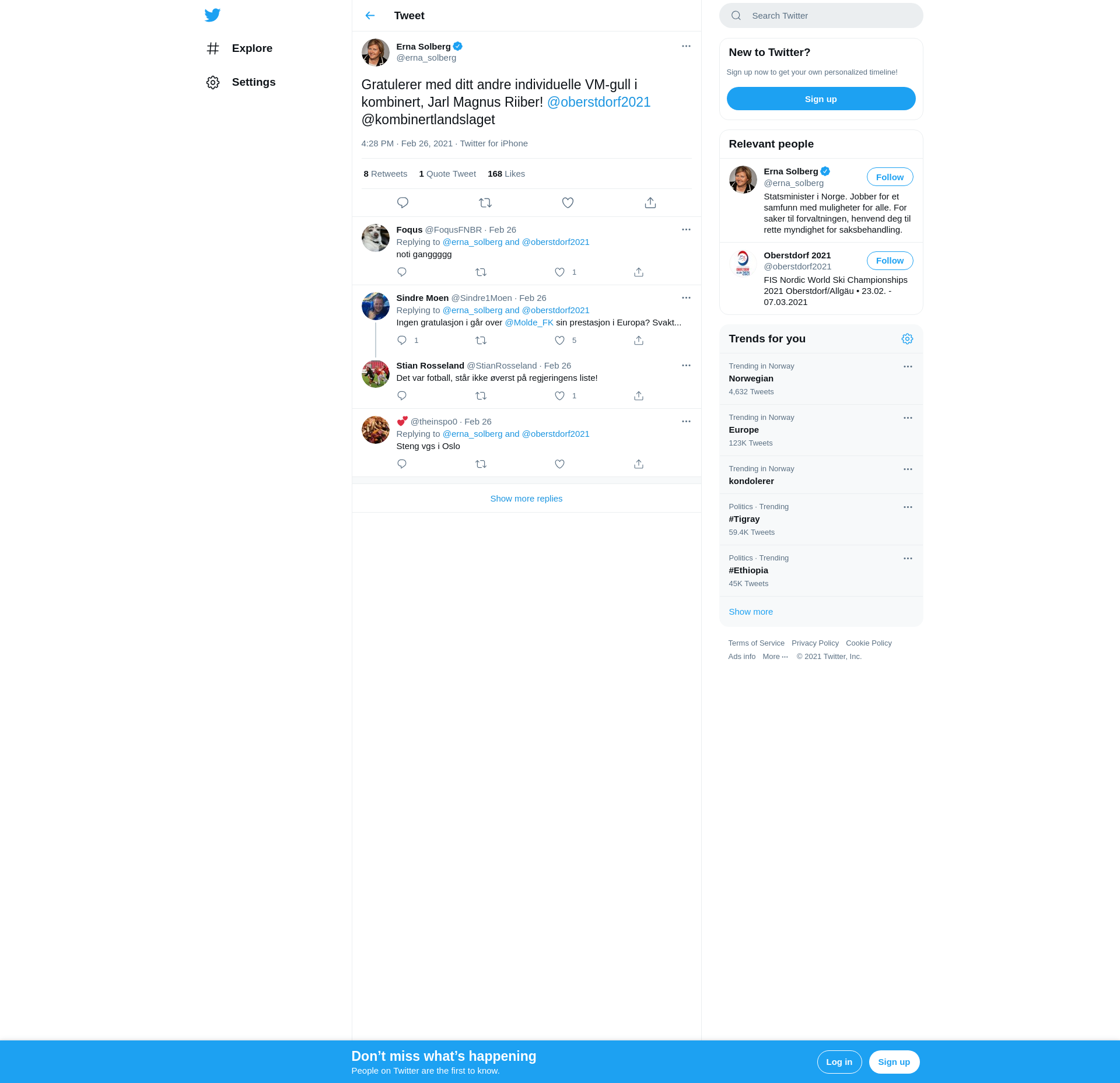Open the @Molde_FK mention link
The height and width of the screenshot is (1083, 1120).
coord(529,323)
